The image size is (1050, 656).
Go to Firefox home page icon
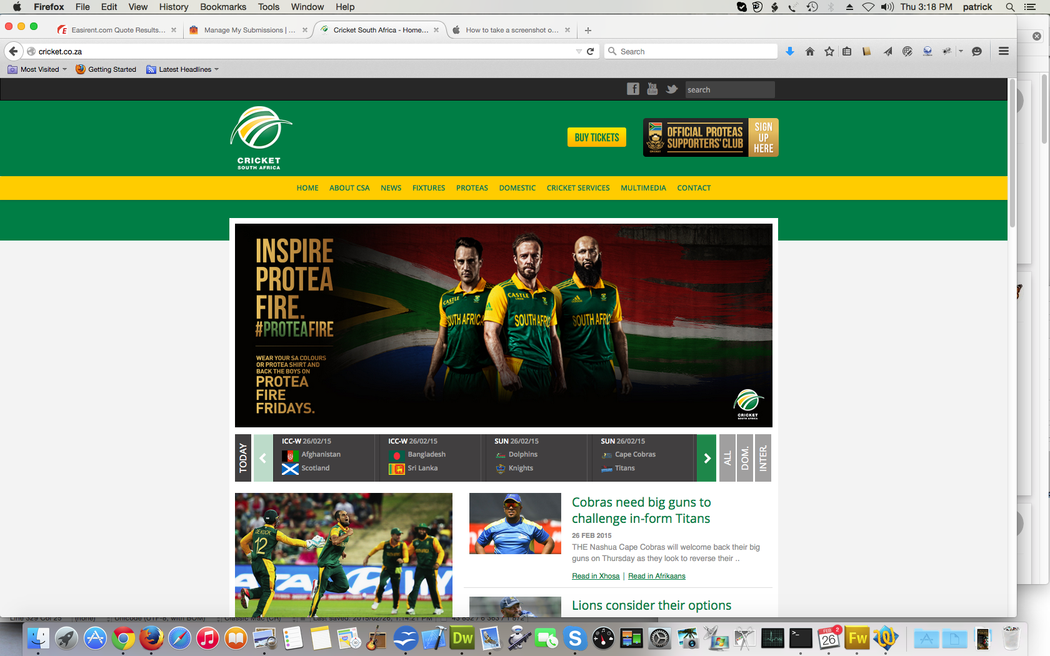point(810,51)
